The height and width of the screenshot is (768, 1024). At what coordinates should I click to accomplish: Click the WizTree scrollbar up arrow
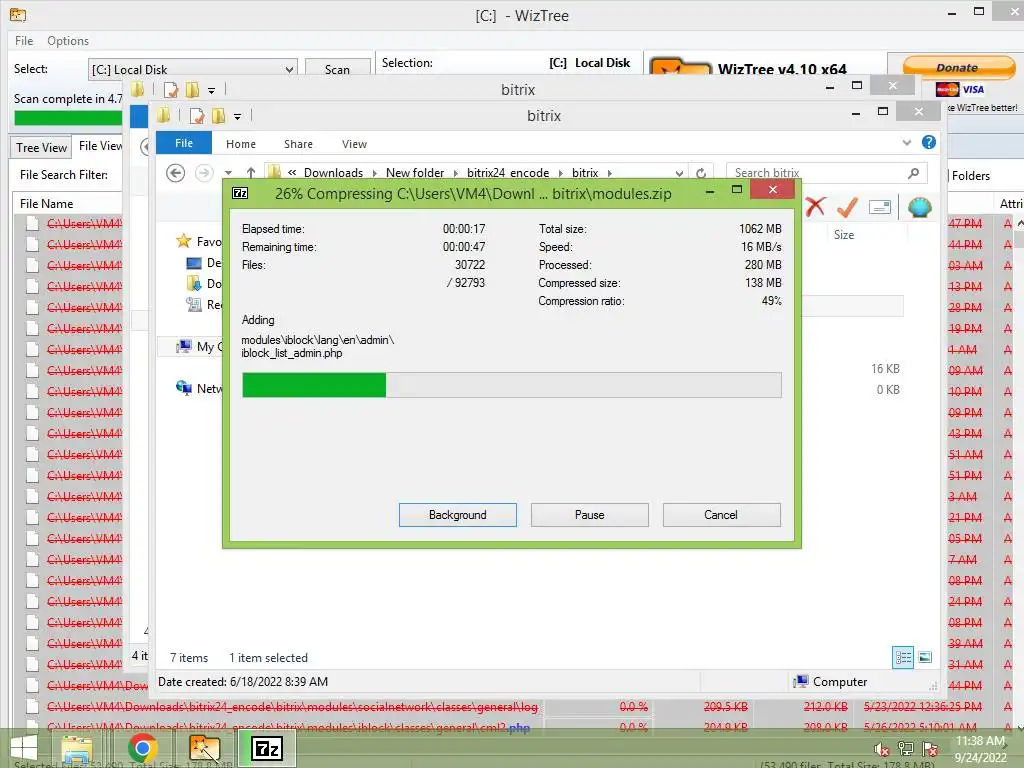1019,223
